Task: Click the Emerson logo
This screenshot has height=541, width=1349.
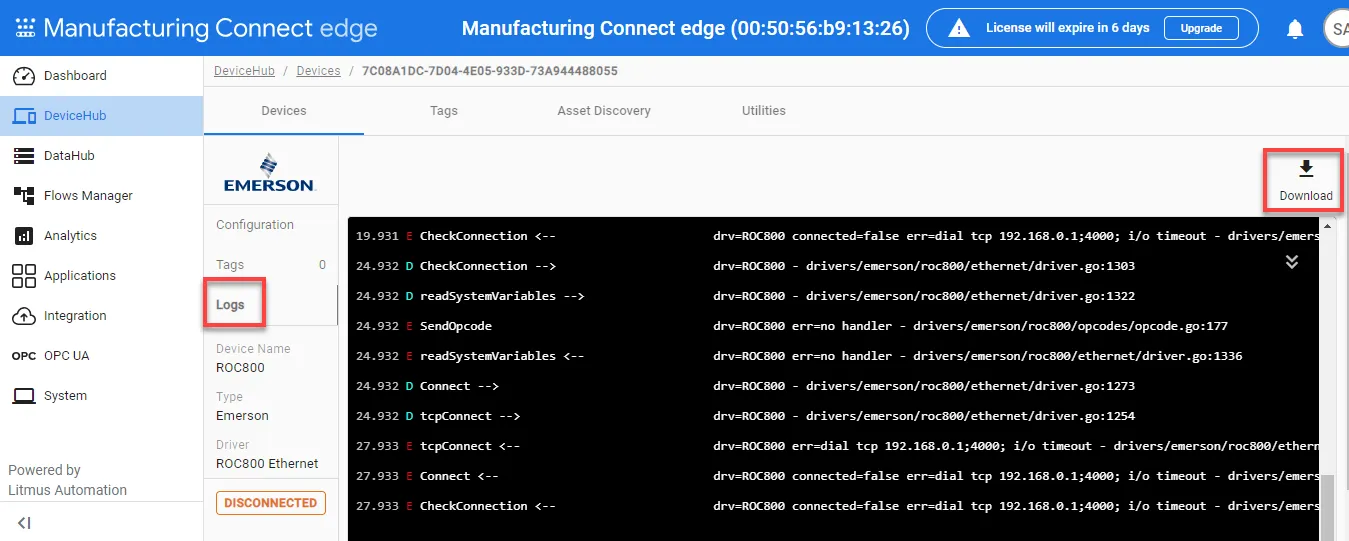Action: (x=269, y=172)
